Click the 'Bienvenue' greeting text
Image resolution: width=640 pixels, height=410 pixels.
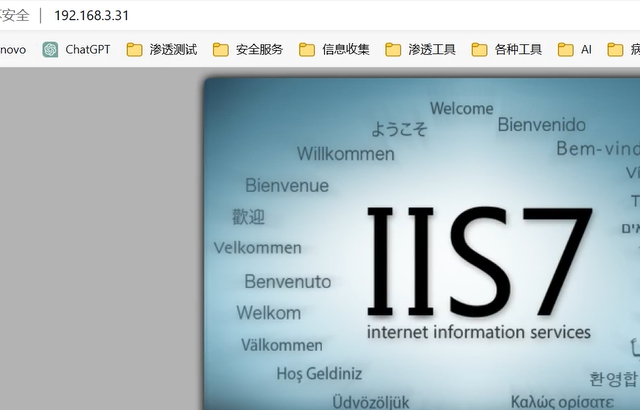coord(286,185)
